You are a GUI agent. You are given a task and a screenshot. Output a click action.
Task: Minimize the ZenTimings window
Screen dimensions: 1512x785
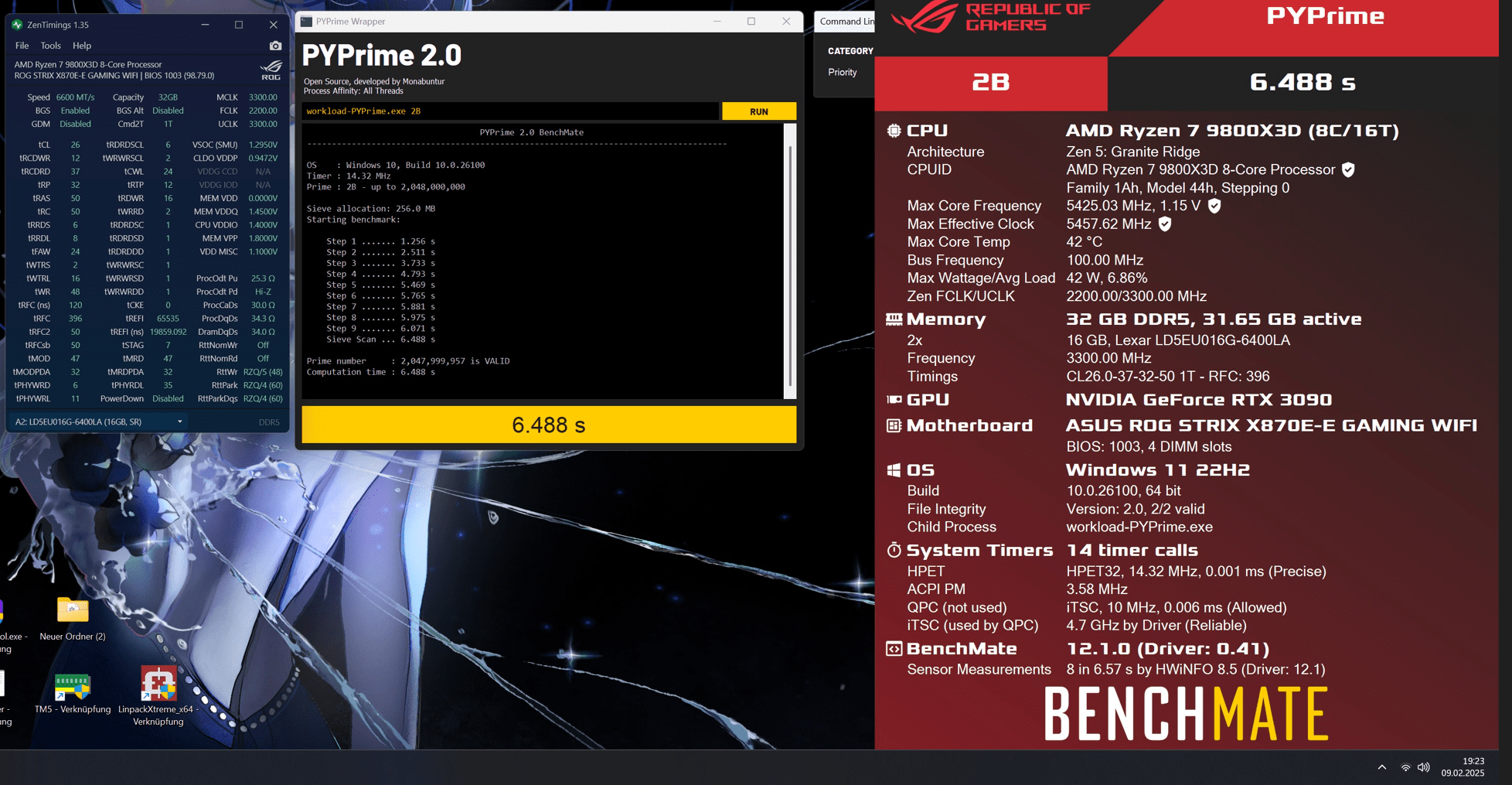tap(205, 25)
